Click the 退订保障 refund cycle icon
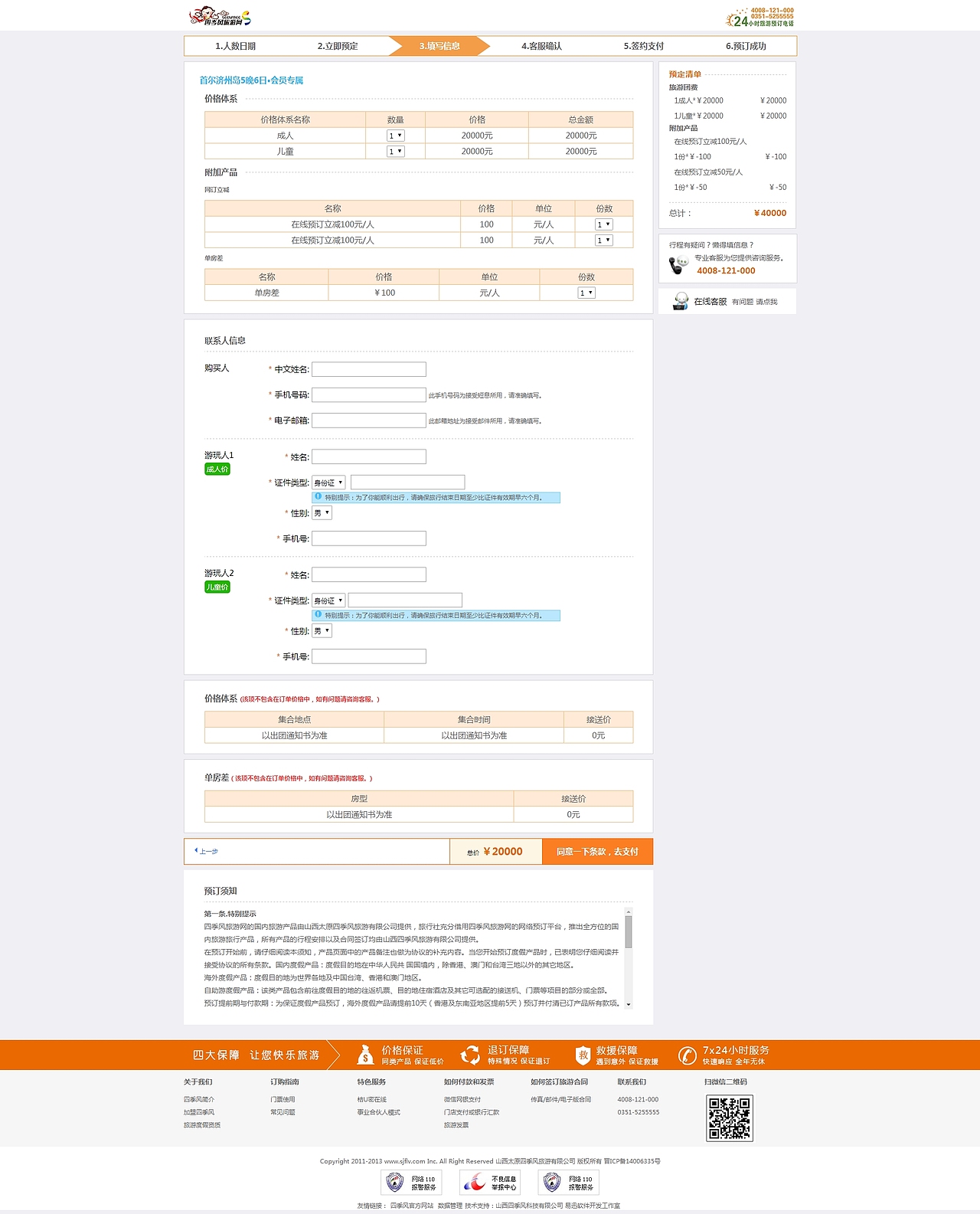This screenshot has width=980, height=1214. pos(470,1055)
